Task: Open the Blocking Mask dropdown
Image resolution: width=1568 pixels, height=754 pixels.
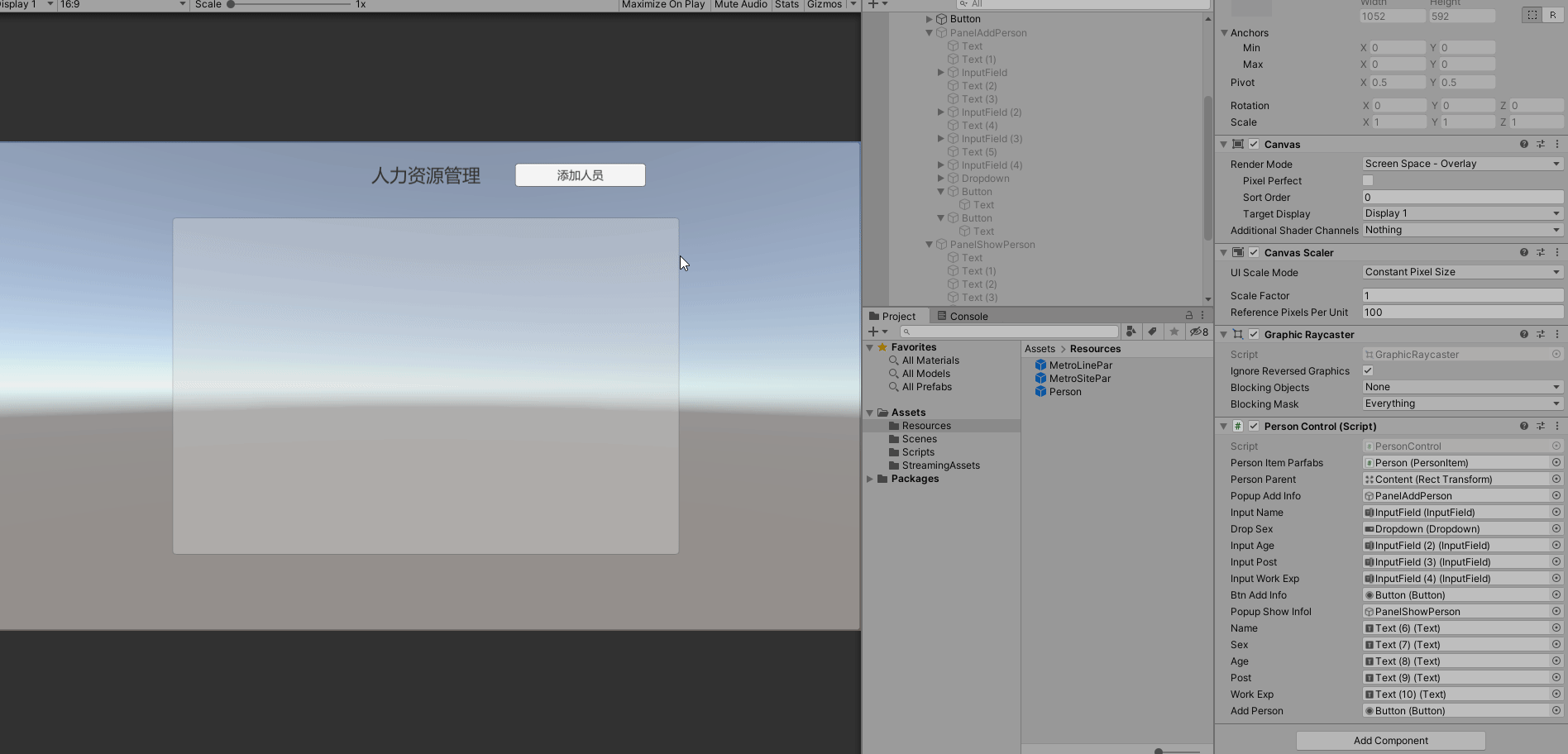Action: (x=1462, y=403)
